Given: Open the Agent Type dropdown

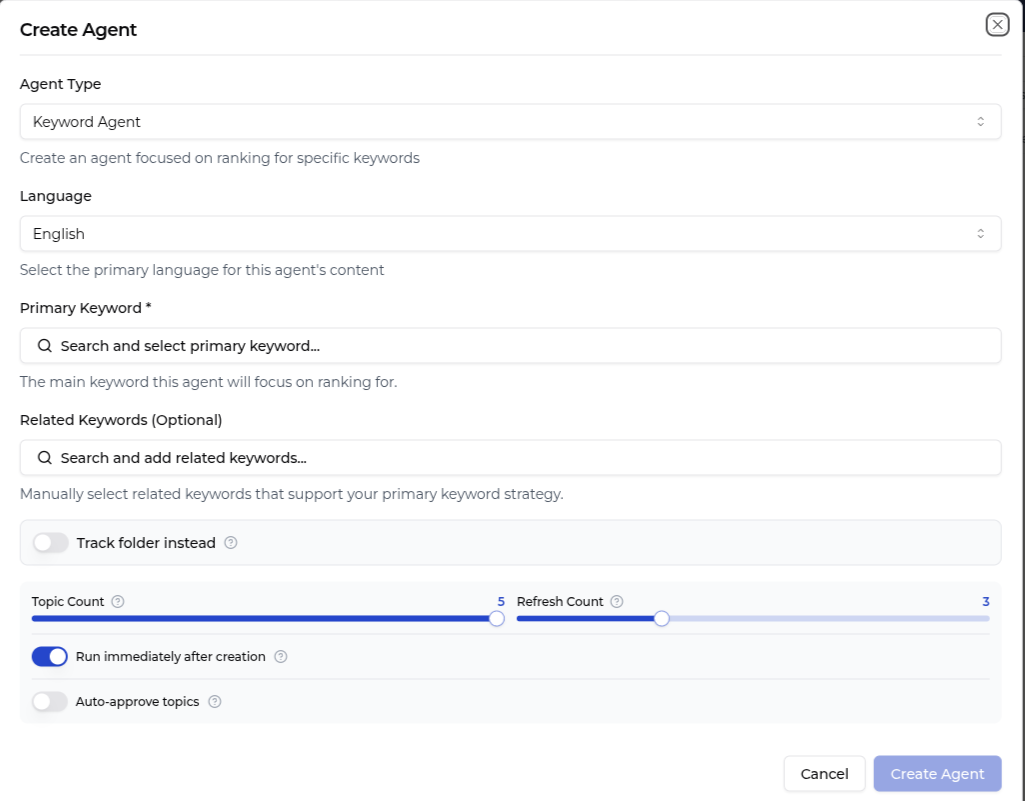Looking at the screenshot, I should coord(510,122).
